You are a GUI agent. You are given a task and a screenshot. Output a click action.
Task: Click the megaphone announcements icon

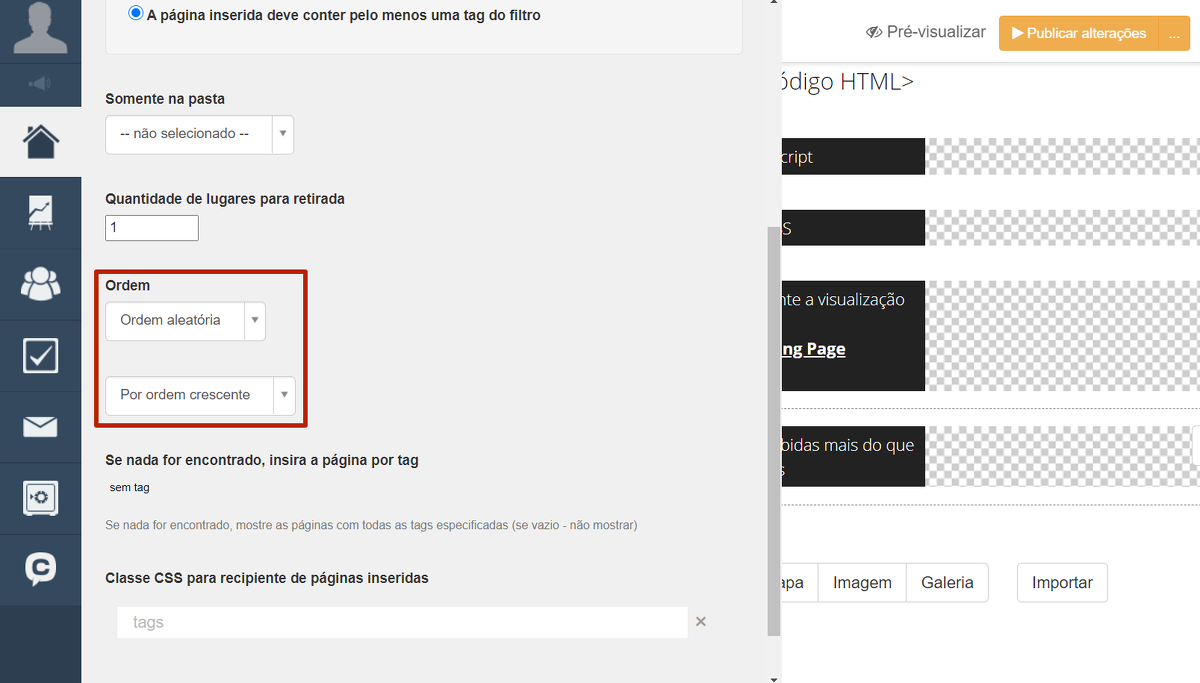pyautogui.click(x=40, y=84)
